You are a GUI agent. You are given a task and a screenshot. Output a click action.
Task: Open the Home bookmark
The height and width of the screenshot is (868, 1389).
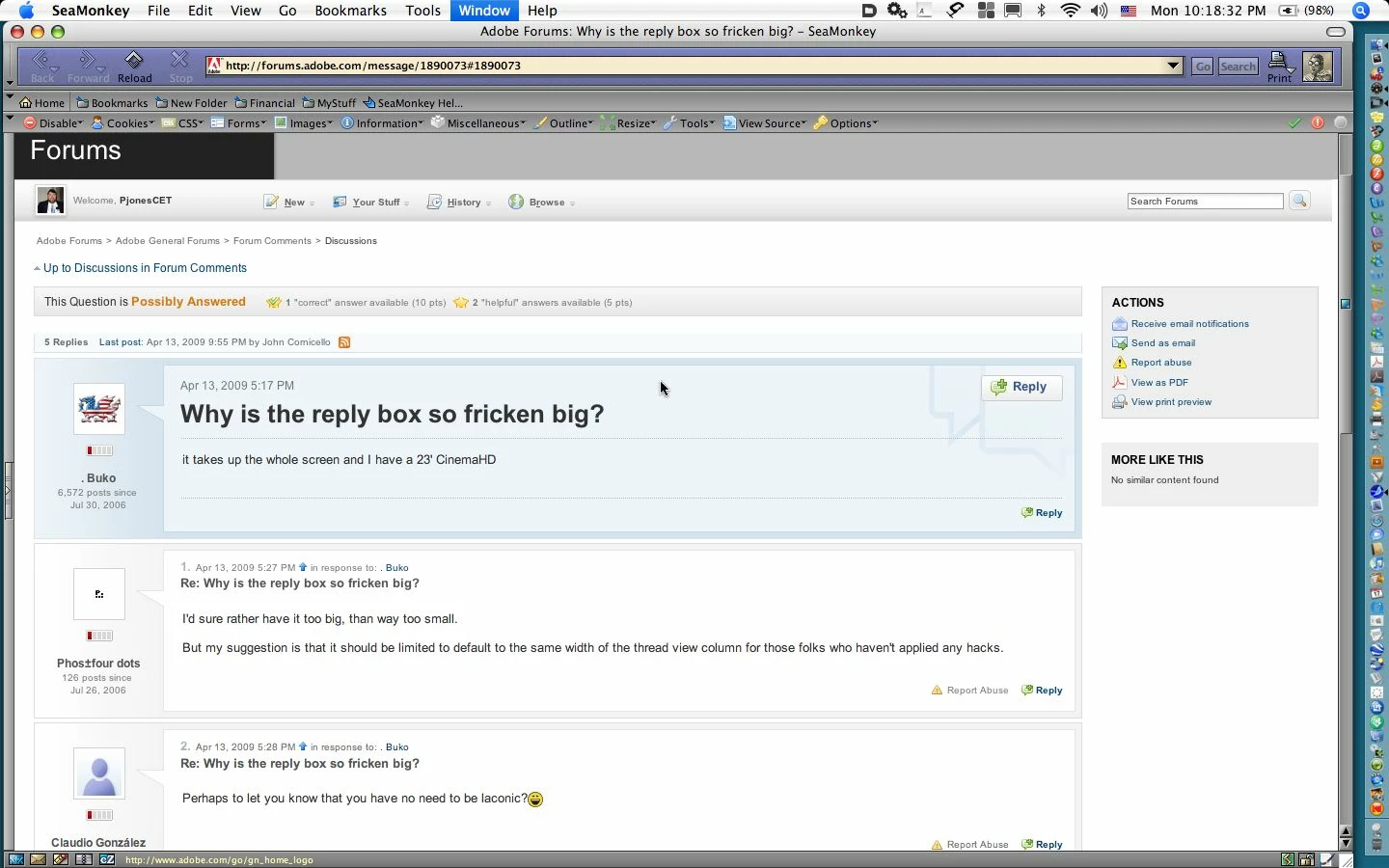click(42, 103)
